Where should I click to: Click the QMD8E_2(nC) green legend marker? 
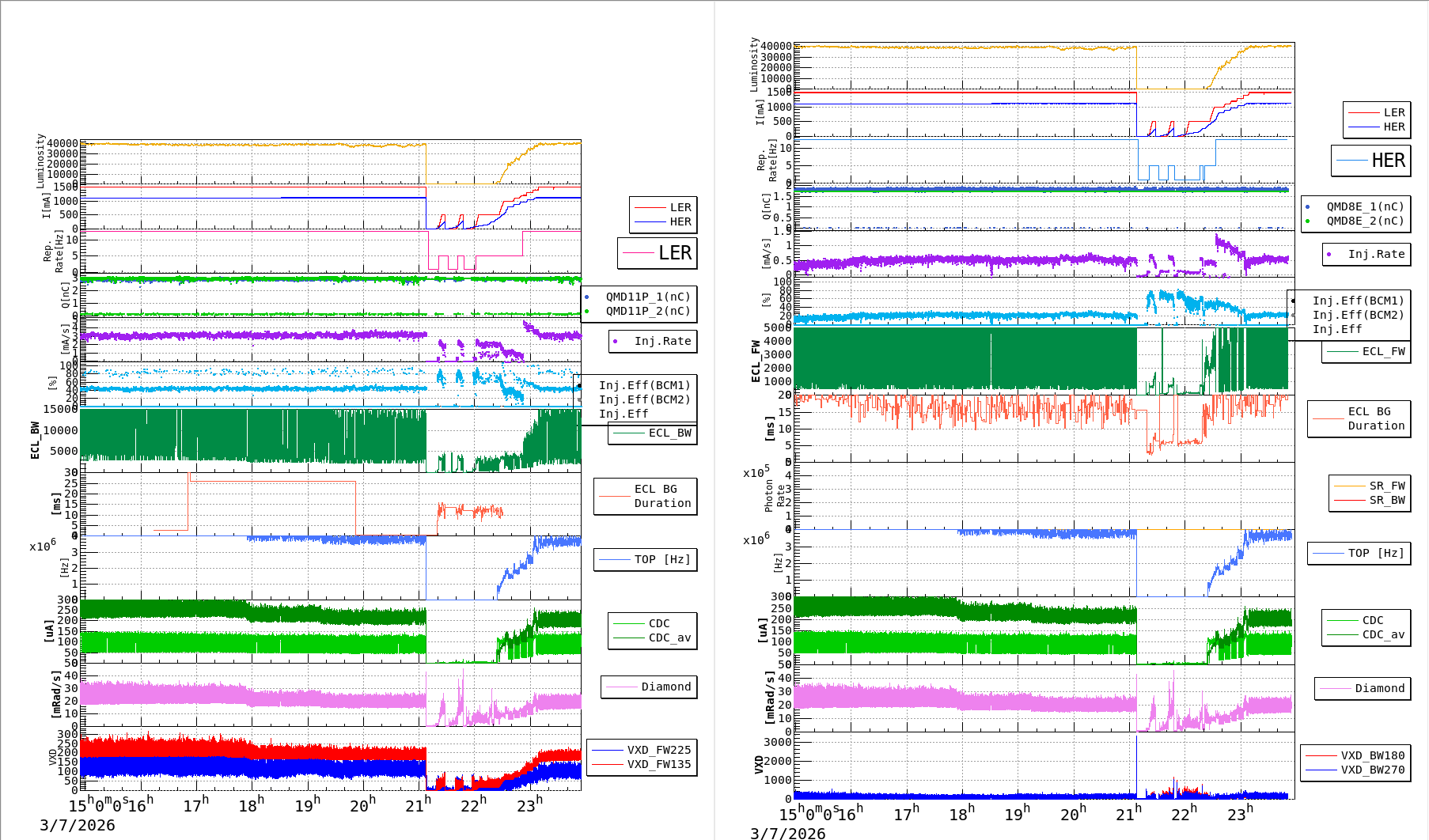click(1307, 221)
